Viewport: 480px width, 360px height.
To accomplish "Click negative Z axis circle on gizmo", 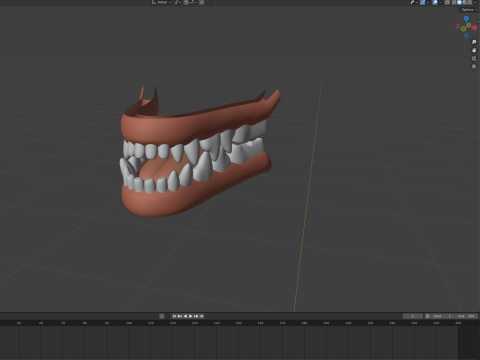I will coord(466,35).
